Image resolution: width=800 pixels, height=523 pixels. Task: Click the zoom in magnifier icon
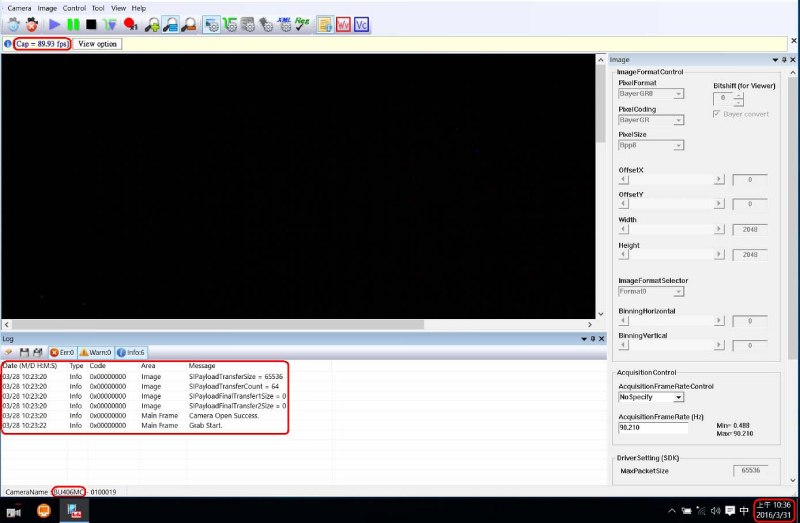click(153, 24)
